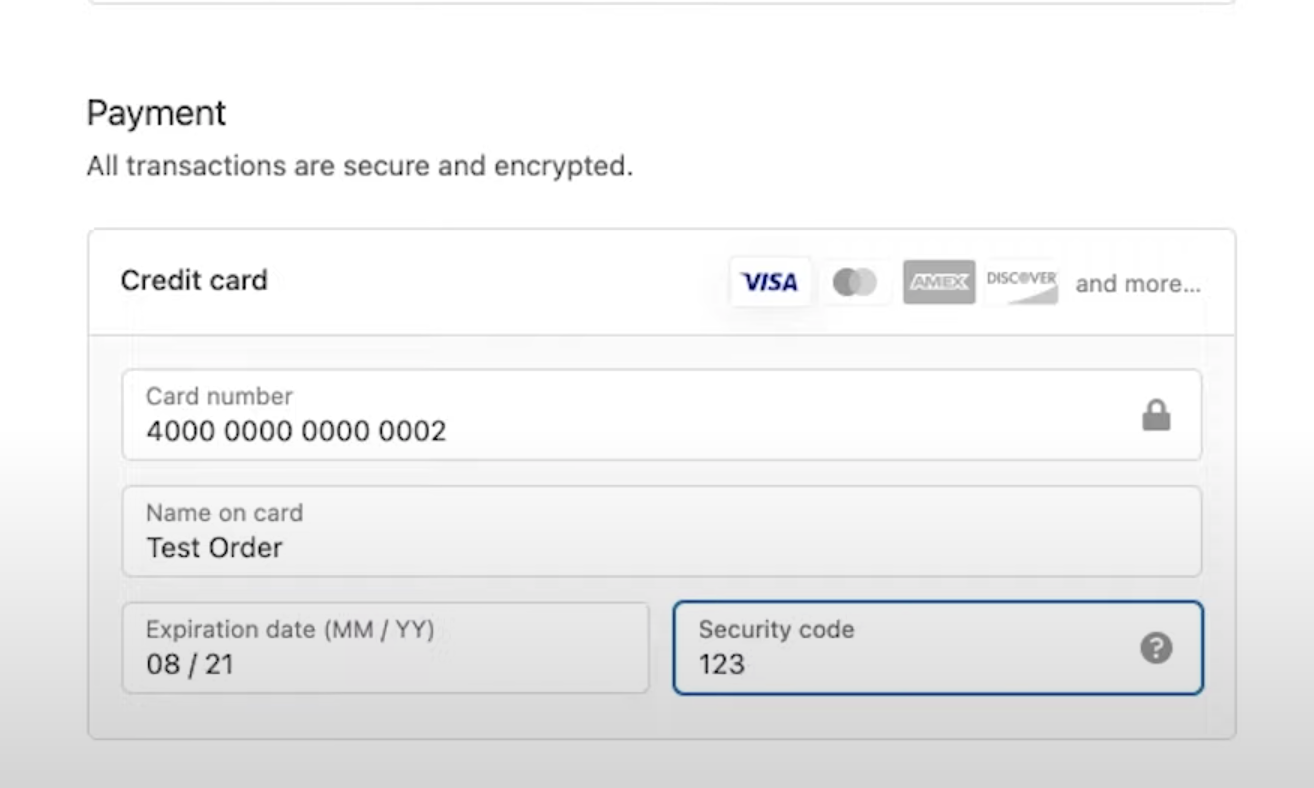Click the Mastercard logo icon
Screen dimensions: 1314x788
[x=855, y=283]
